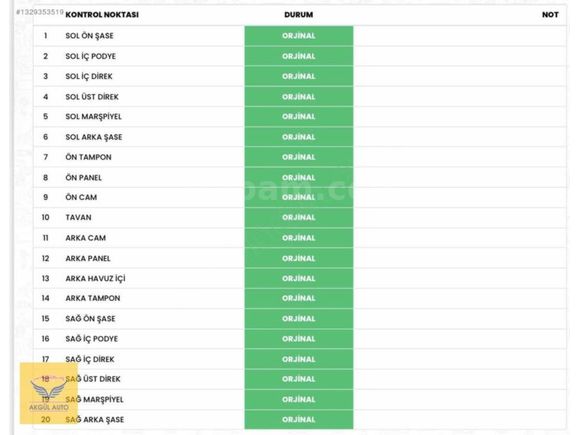Viewport: 580px width, 435px height.
Task: Select the SAĞ ÖN ŞASE row label
Action: pyautogui.click(x=91, y=318)
